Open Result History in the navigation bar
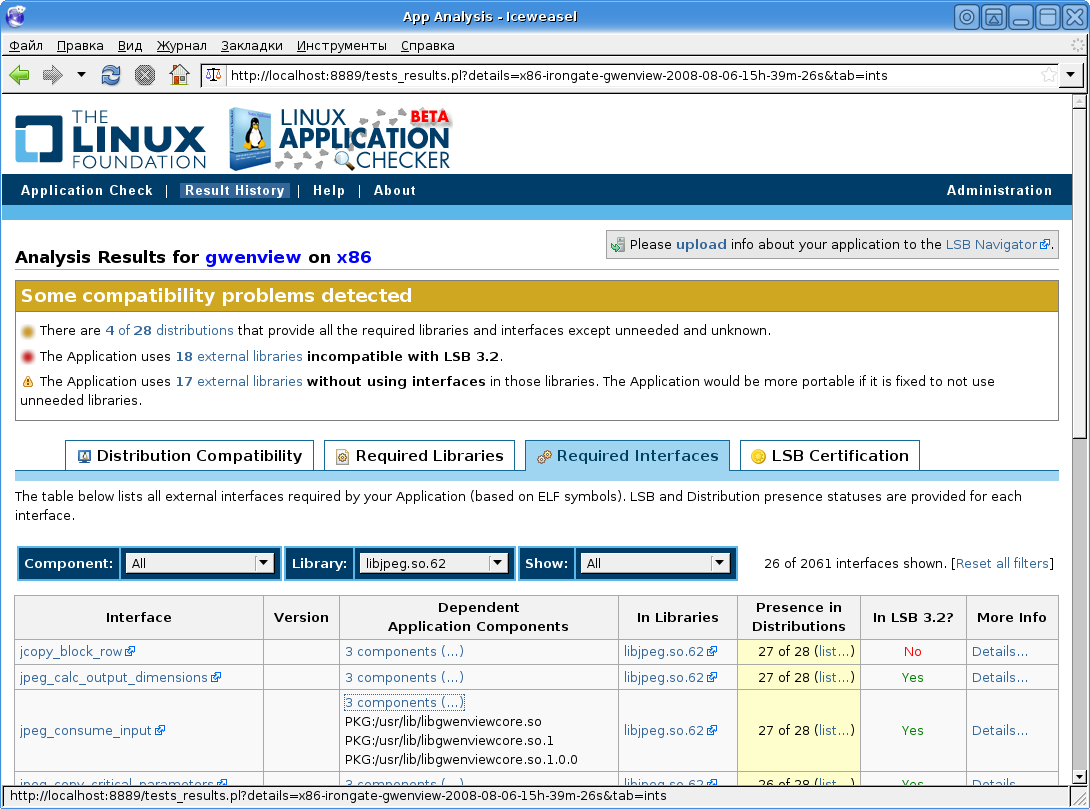The height and width of the screenshot is (809, 1090). point(235,190)
